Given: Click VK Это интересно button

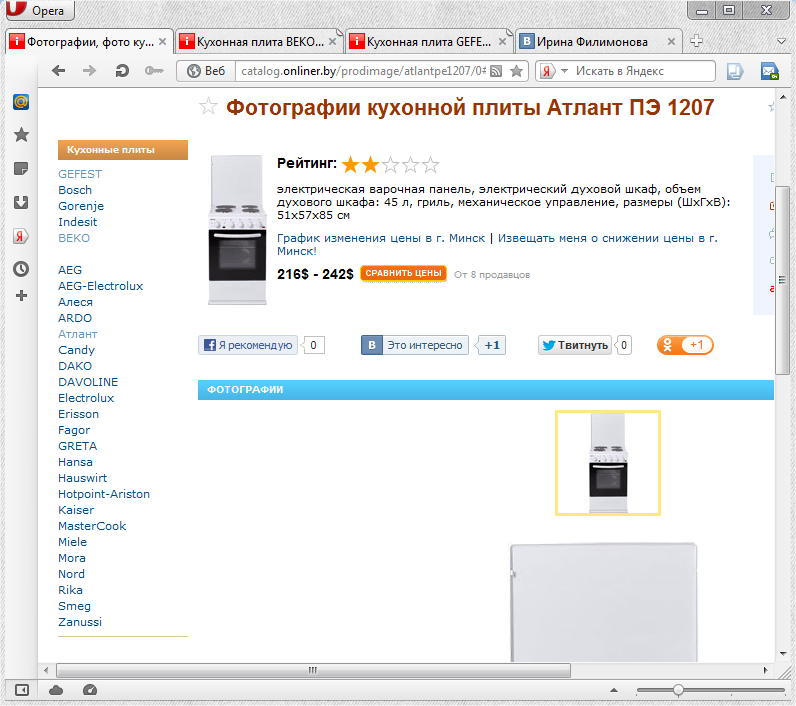Looking at the screenshot, I should pos(414,345).
